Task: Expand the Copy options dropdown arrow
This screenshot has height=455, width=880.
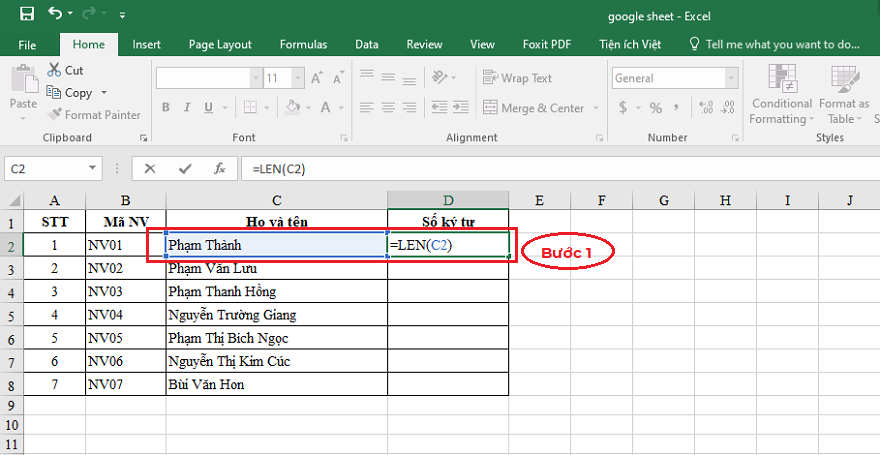Action: [x=104, y=93]
